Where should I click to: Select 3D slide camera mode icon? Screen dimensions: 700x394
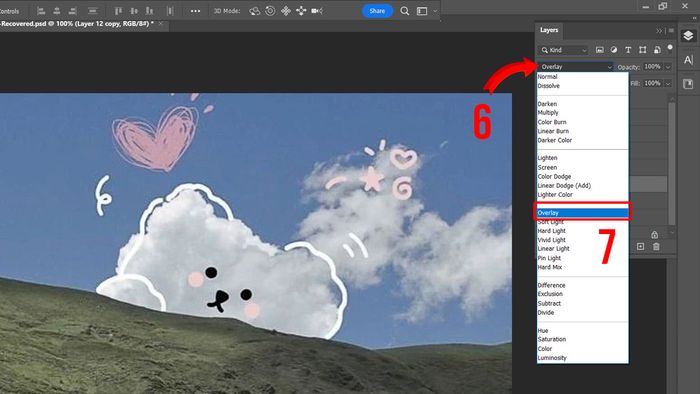(x=301, y=11)
